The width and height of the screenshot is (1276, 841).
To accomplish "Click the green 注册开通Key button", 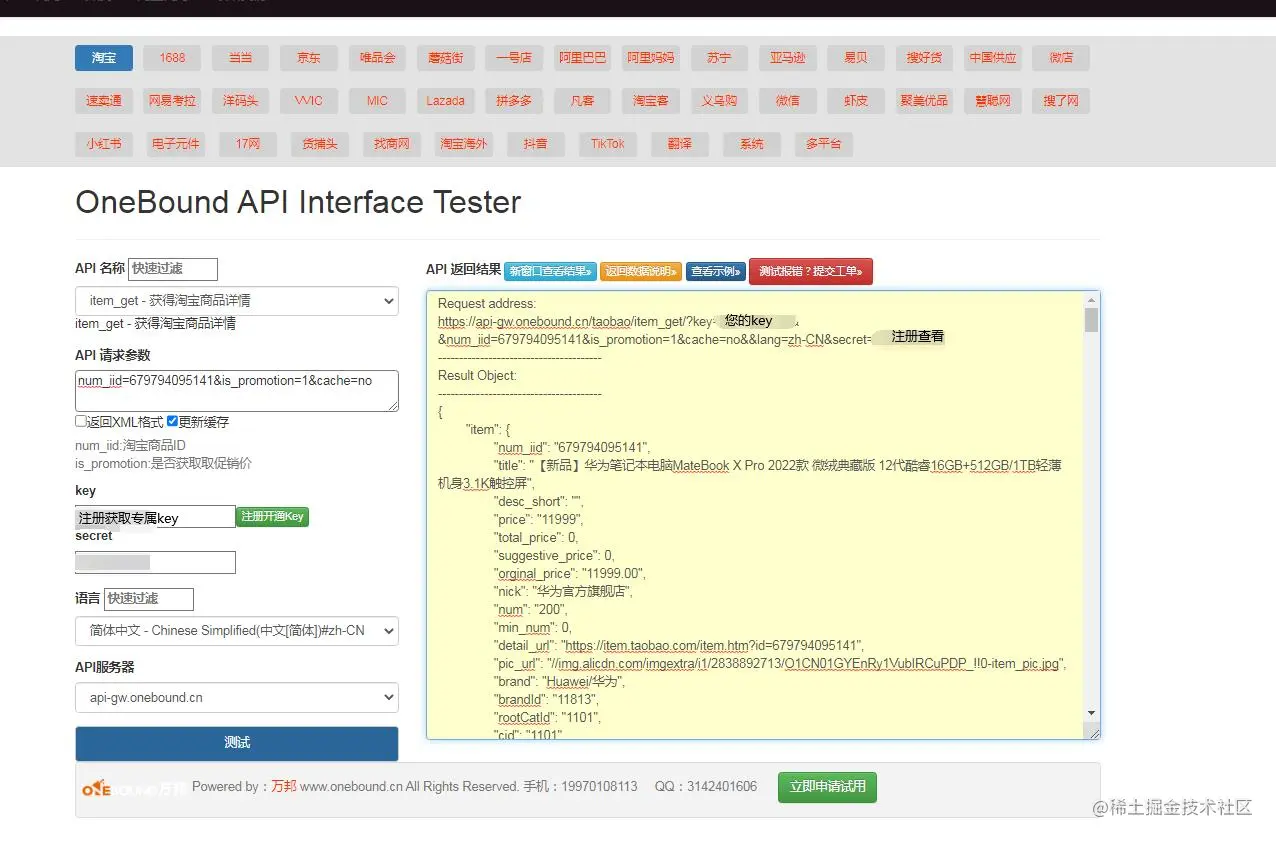I will pyautogui.click(x=273, y=517).
